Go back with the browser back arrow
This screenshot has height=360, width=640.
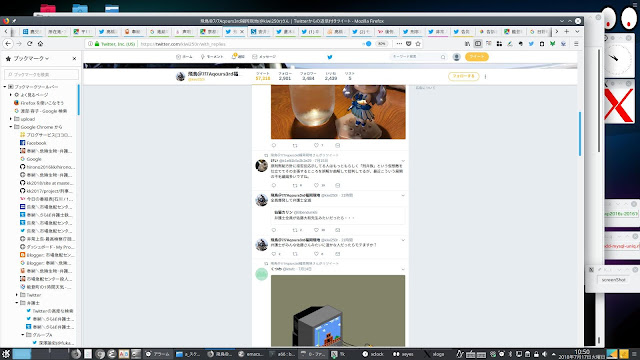click(8, 44)
